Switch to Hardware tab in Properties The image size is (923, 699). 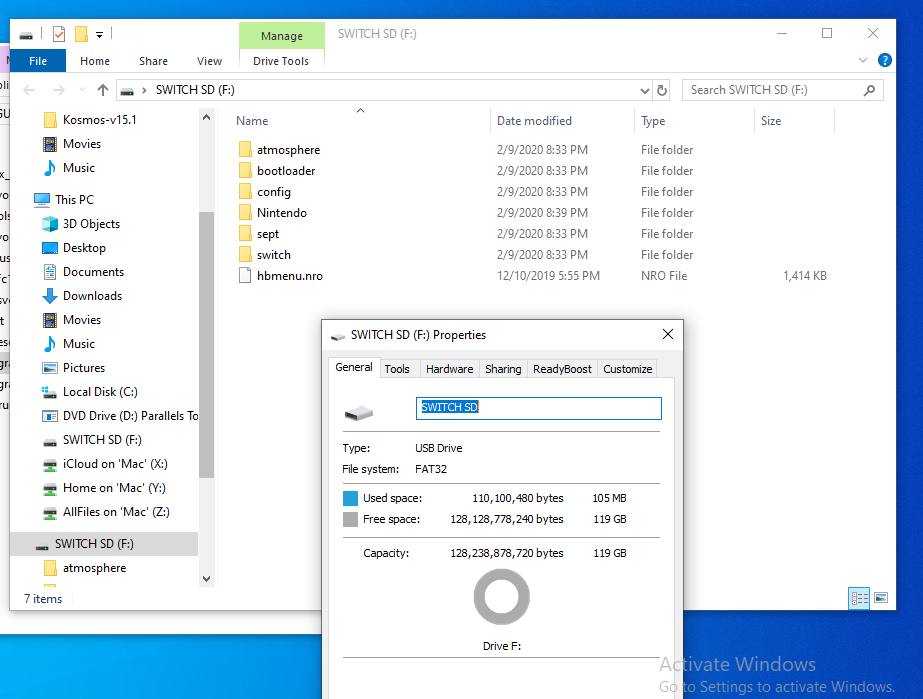coord(449,369)
